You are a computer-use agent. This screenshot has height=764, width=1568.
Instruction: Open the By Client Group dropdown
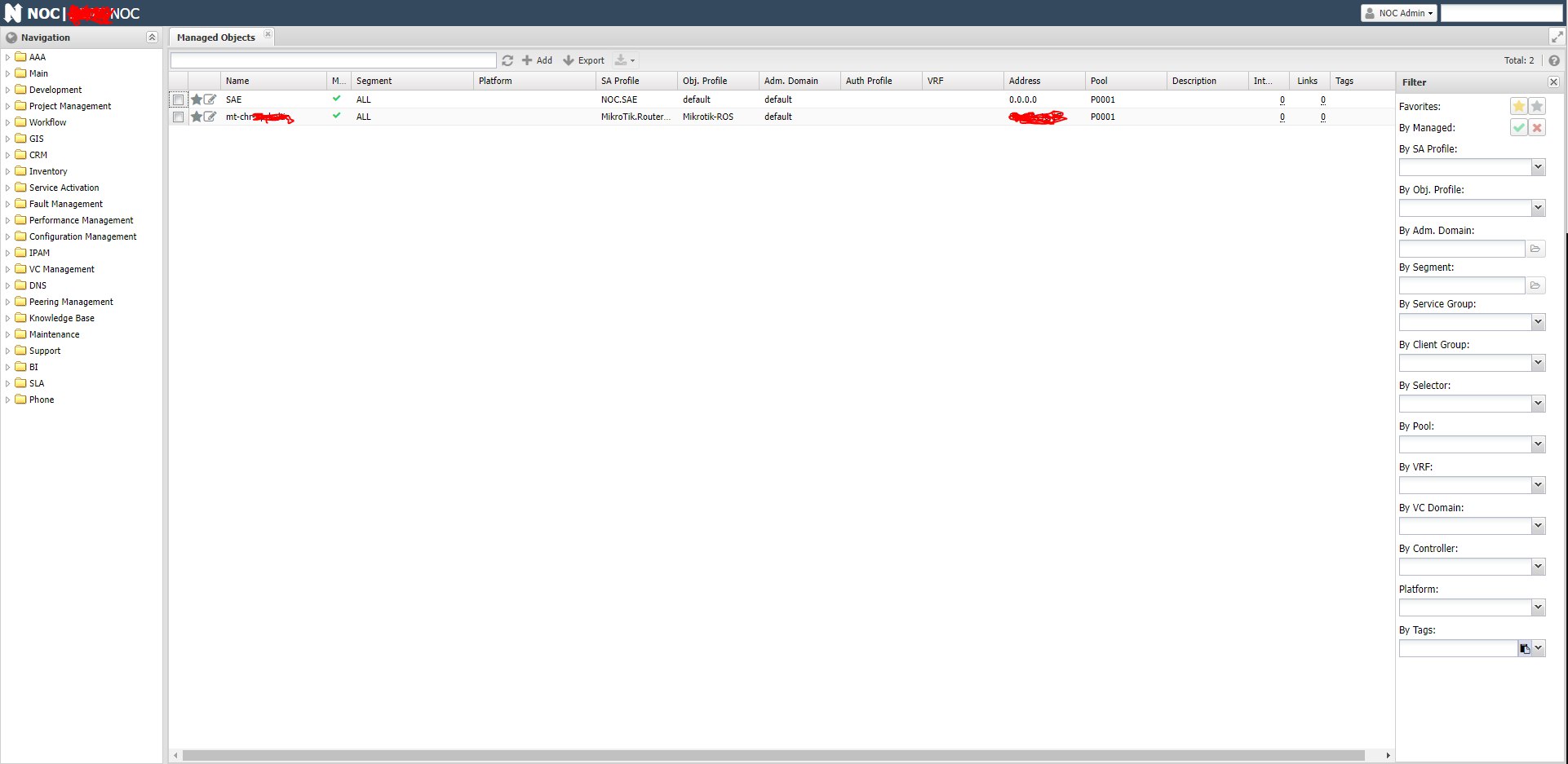coord(1538,363)
